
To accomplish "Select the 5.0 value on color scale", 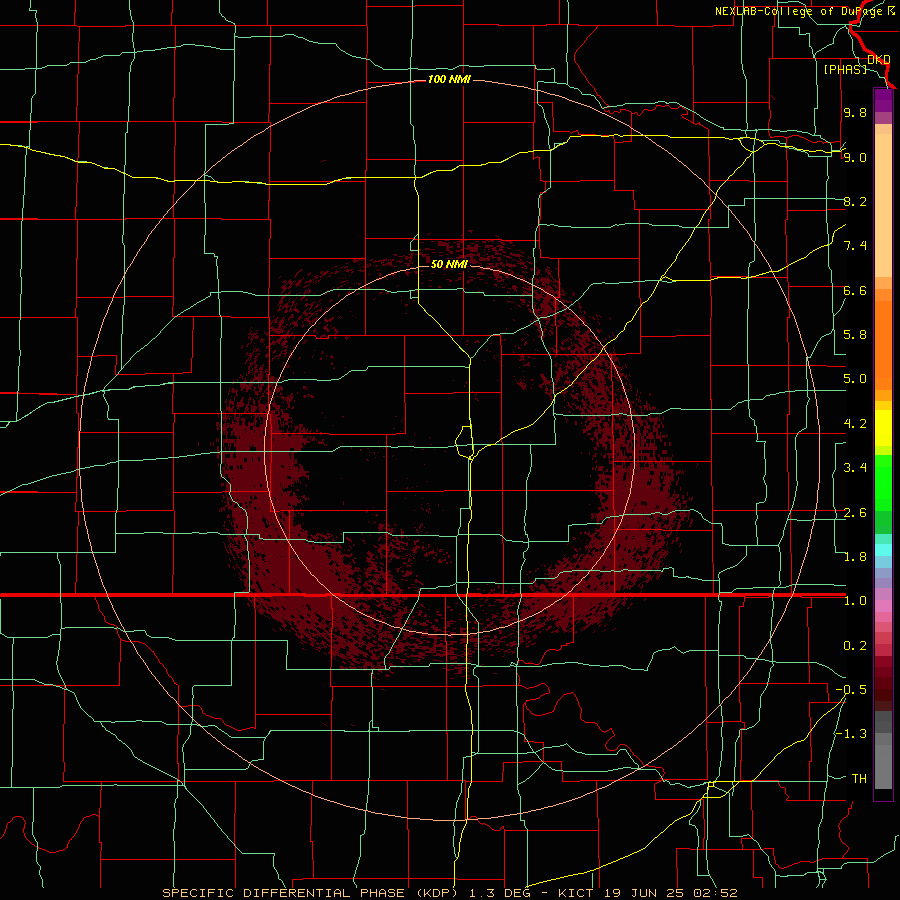I will (x=855, y=379).
